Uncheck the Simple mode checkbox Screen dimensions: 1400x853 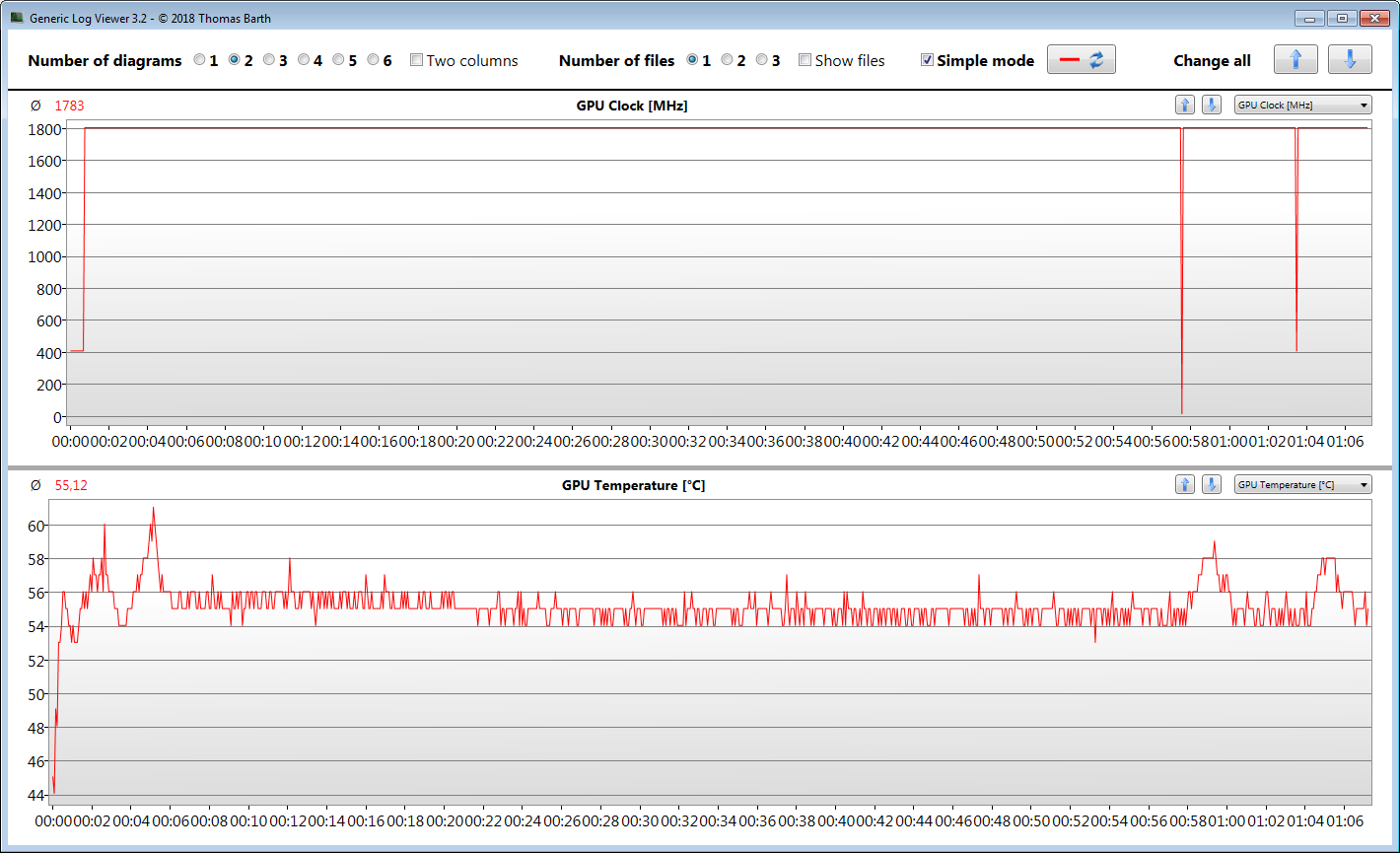[x=927, y=60]
